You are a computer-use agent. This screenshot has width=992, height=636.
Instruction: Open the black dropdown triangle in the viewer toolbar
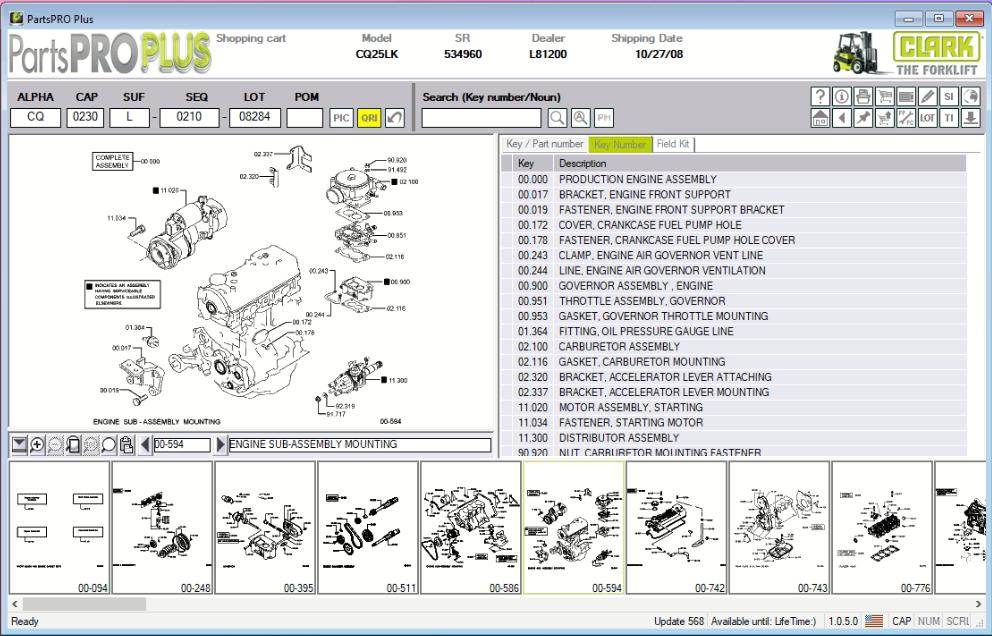pyautogui.click(x=20, y=444)
